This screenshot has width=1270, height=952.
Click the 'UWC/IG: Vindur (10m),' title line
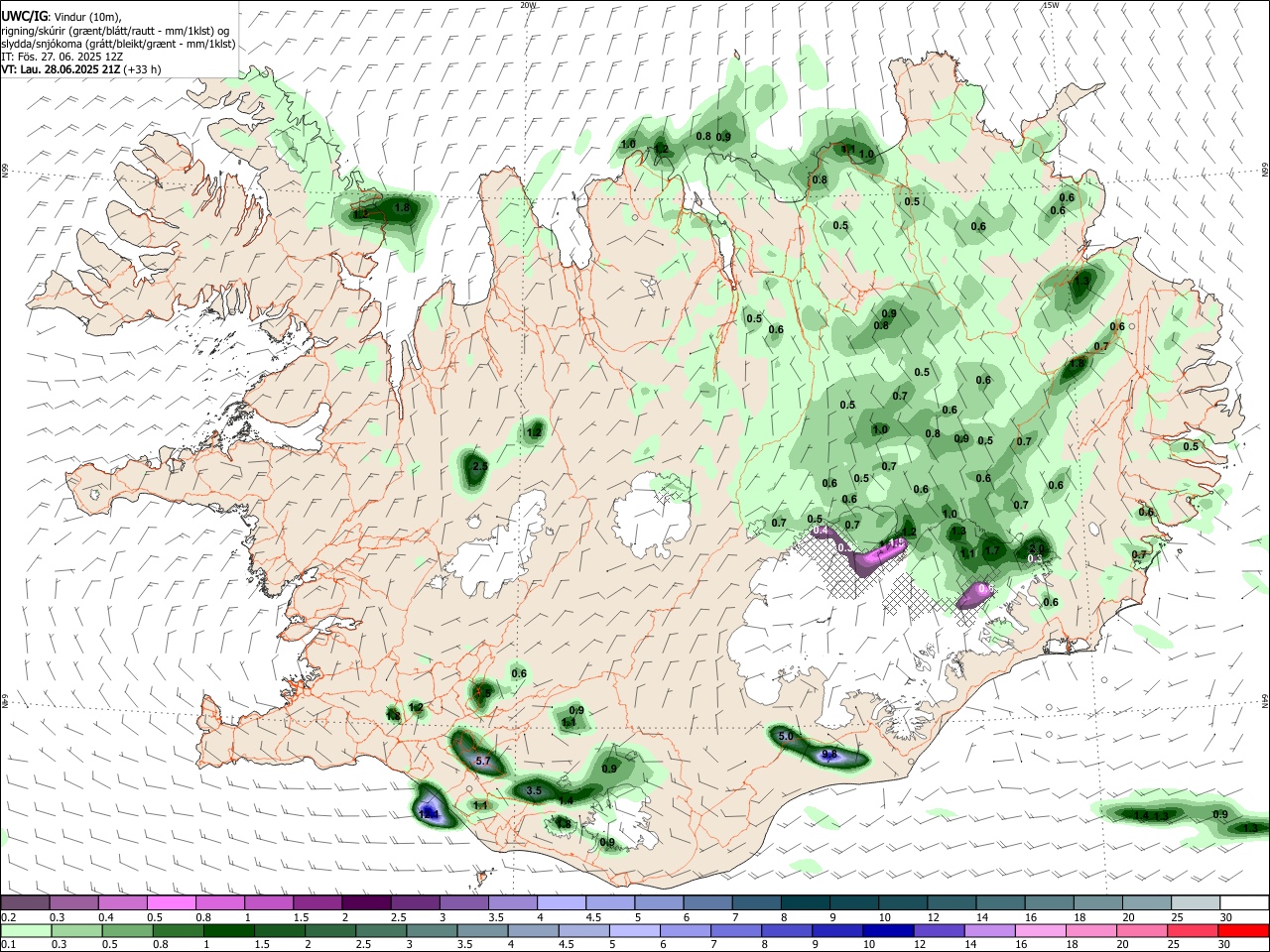point(61,17)
